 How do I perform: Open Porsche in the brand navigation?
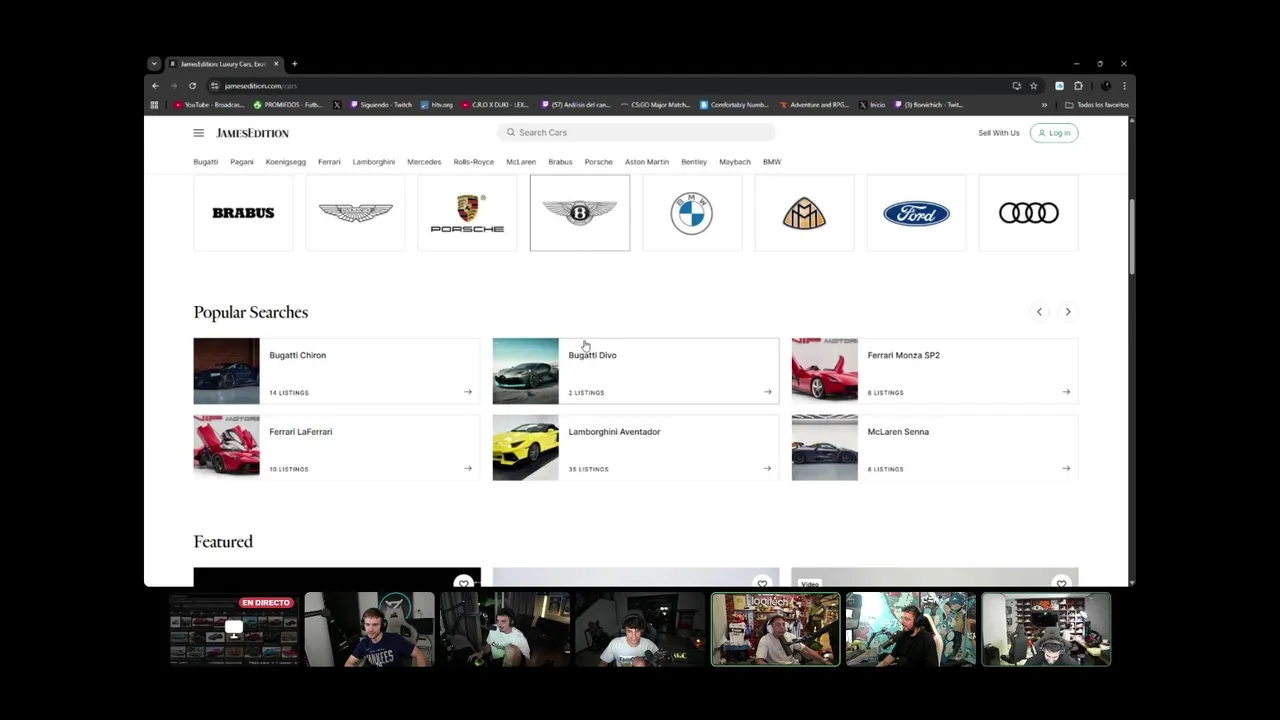[x=598, y=162]
